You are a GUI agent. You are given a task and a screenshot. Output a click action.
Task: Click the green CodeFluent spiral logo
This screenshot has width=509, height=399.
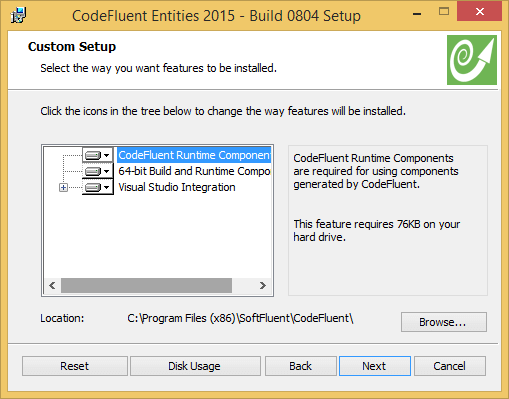pos(472,60)
